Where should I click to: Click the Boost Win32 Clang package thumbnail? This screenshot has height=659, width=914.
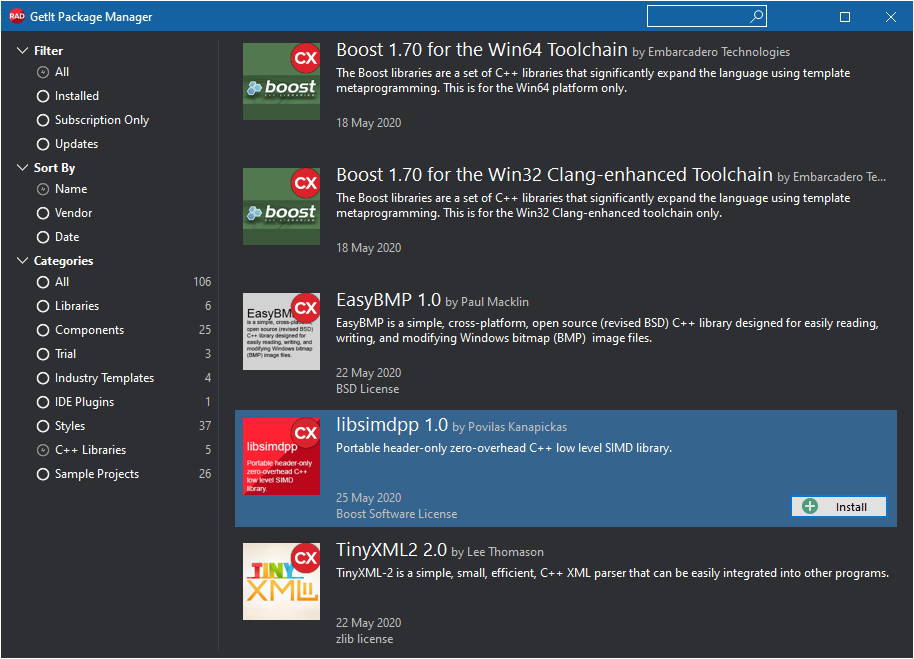coord(281,206)
